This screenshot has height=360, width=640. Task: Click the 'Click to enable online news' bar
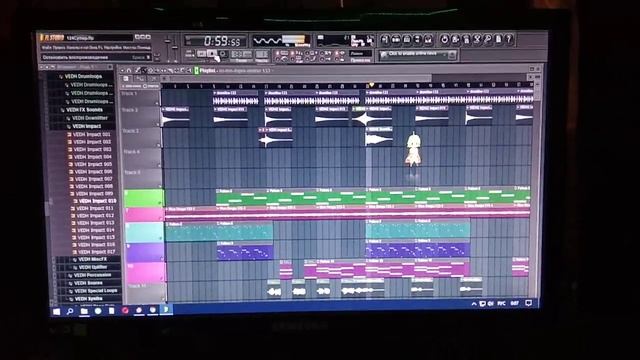coord(417,54)
